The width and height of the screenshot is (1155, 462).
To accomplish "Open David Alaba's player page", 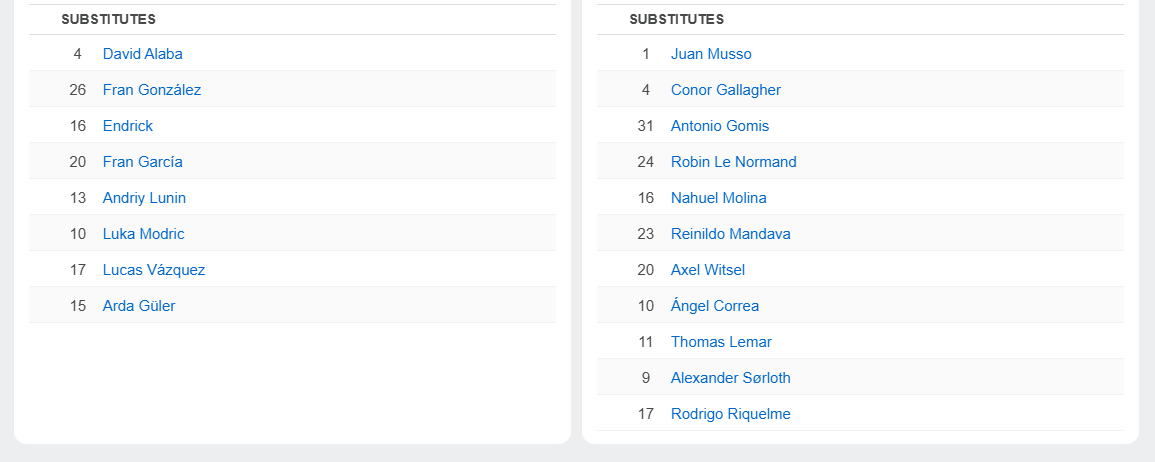I will click(142, 54).
